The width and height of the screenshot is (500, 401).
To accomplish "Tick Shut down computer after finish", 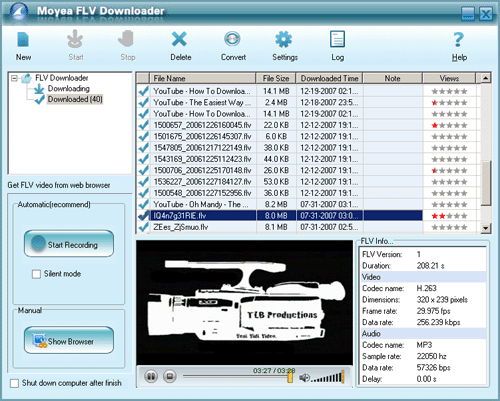I will click(x=14, y=383).
